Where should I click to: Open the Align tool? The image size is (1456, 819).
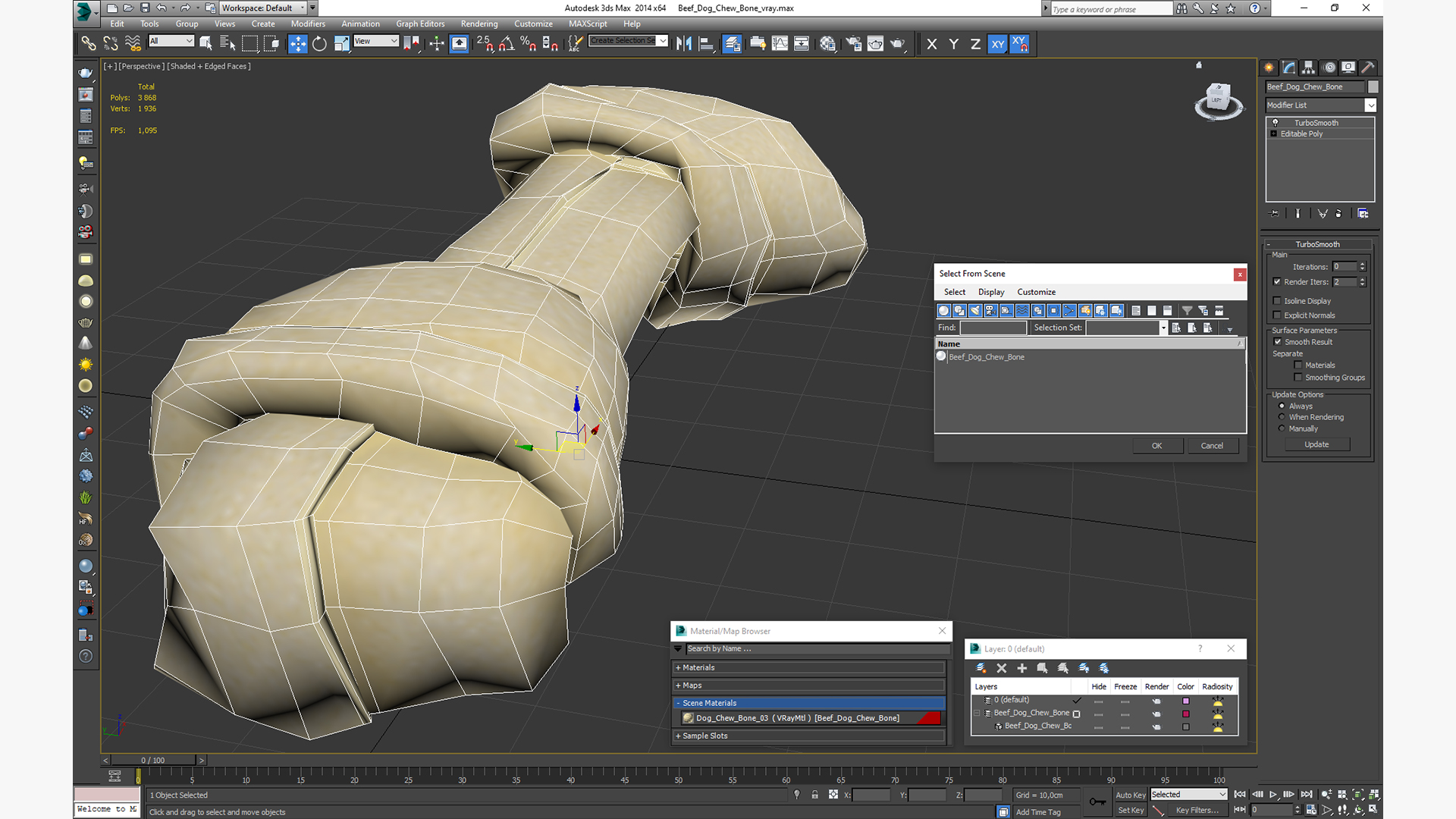[706, 44]
